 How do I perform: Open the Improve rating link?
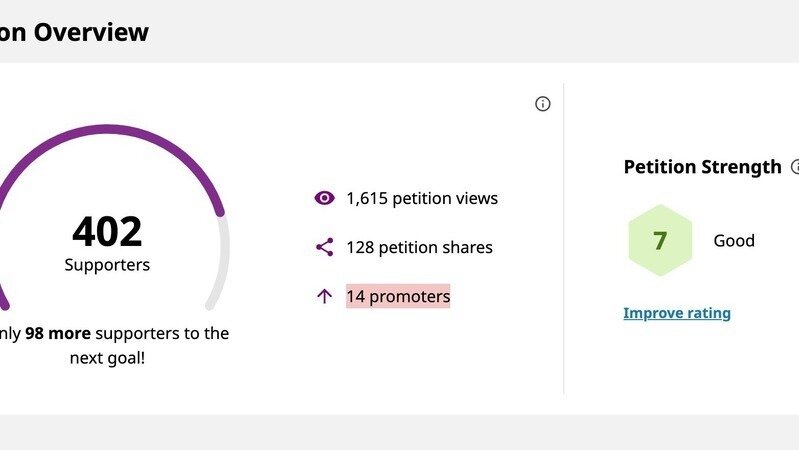pyautogui.click(x=676, y=313)
